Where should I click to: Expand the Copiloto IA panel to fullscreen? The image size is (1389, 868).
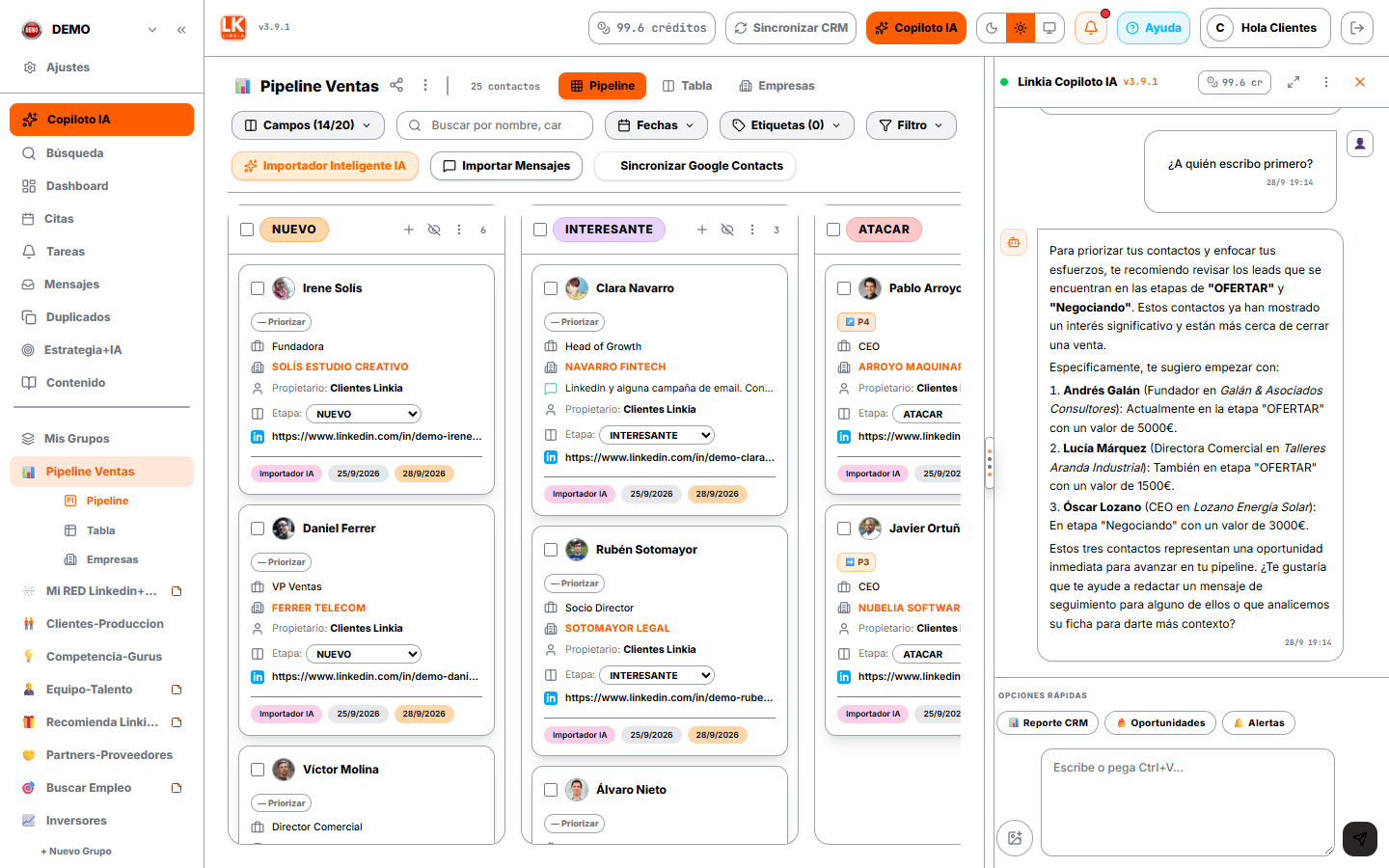click(x=1294, y=82)
